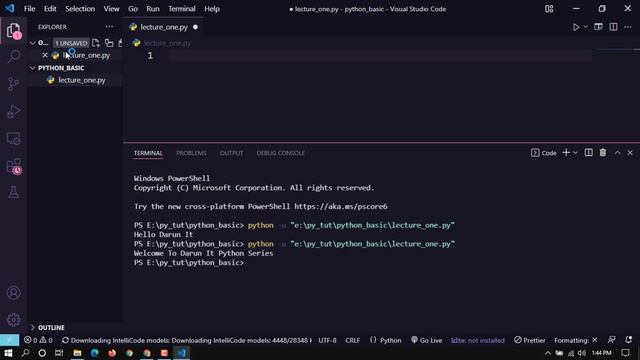Viewport: 640px width, 360px height.
Task: Save all unsaved files icon
Action: pyautogui.click(x=109, y=43)
